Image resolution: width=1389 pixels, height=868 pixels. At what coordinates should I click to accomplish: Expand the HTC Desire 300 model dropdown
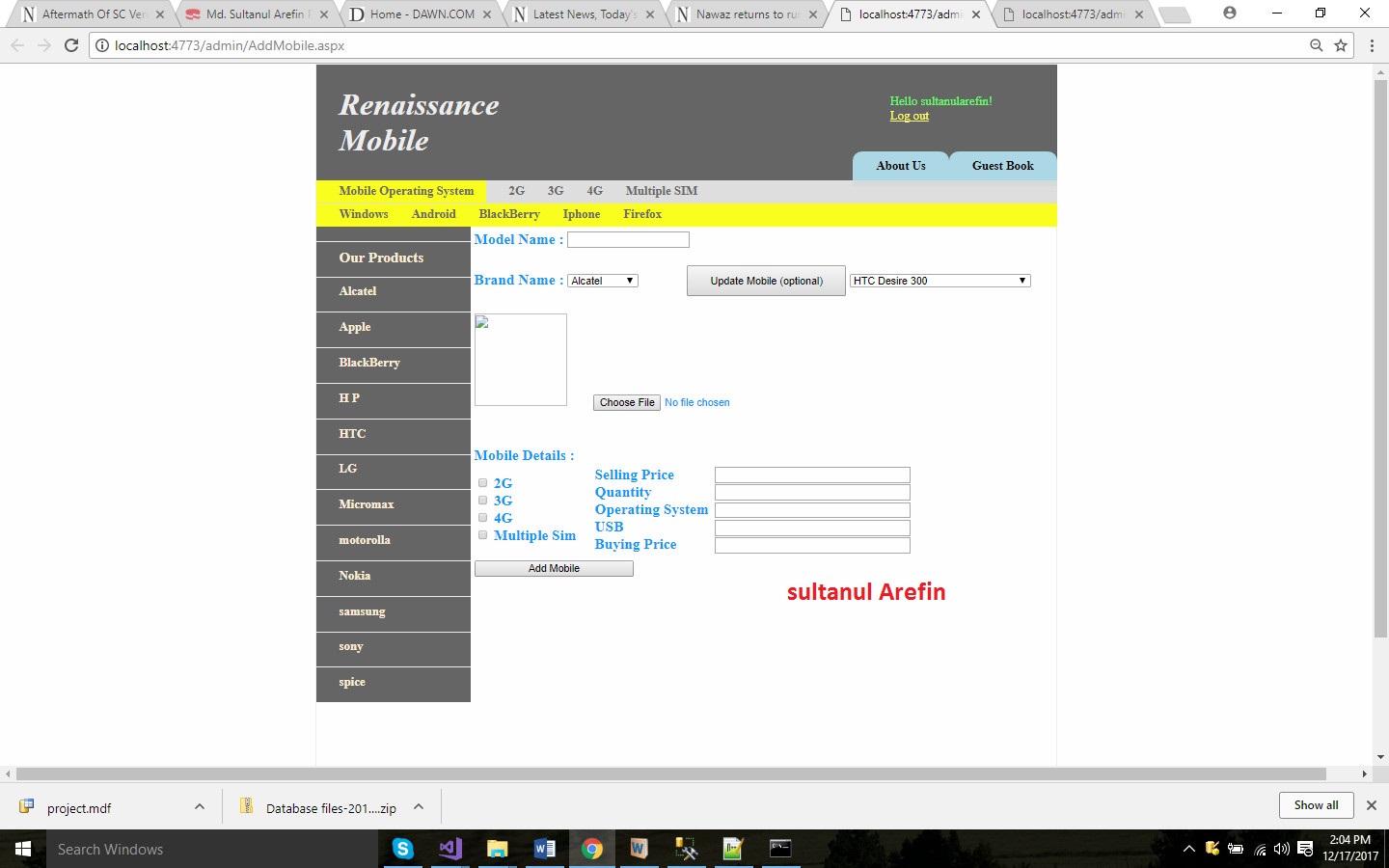coord(940,281)
